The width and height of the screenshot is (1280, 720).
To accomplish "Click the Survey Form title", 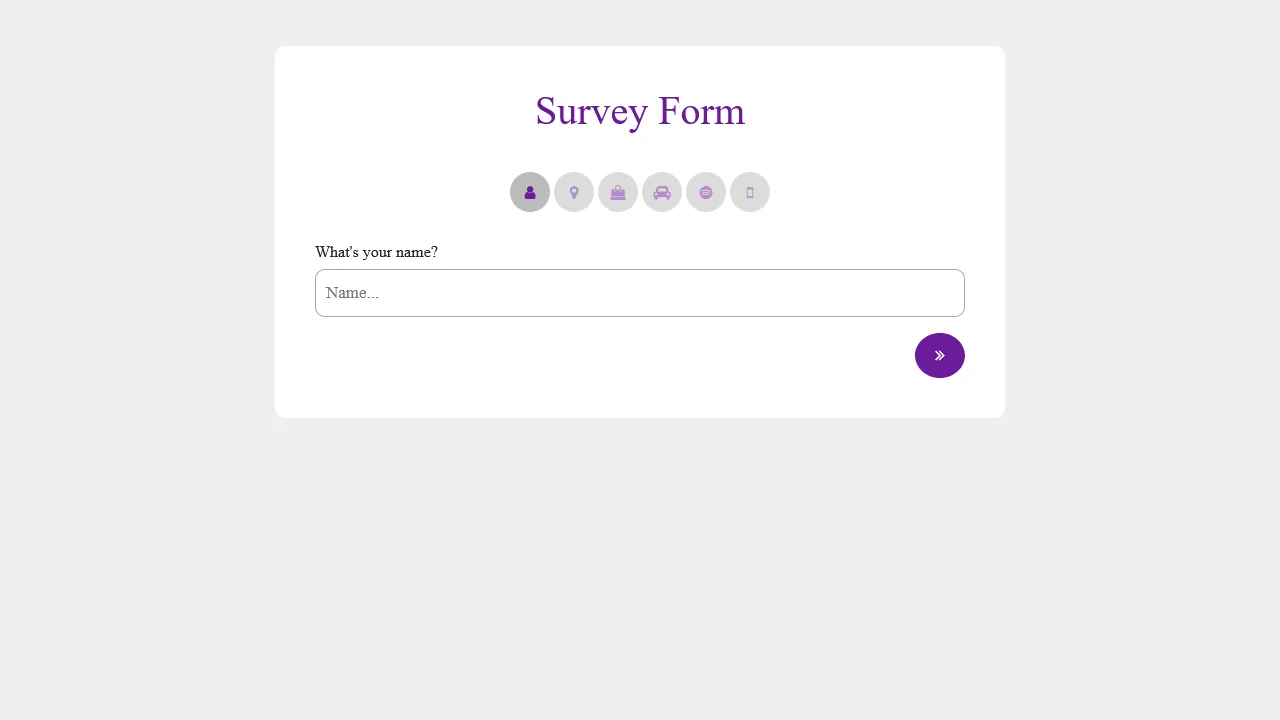I will [x=640, y=111].
